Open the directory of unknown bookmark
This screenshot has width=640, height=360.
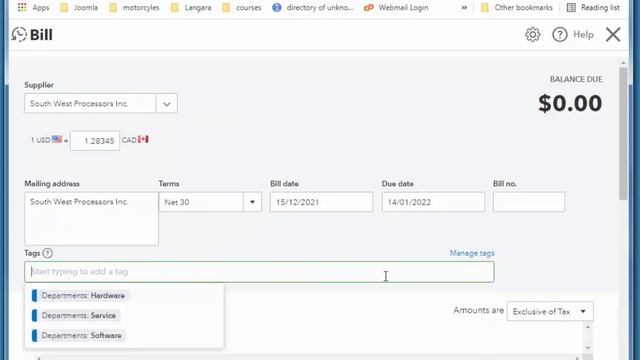pos(313,7)
